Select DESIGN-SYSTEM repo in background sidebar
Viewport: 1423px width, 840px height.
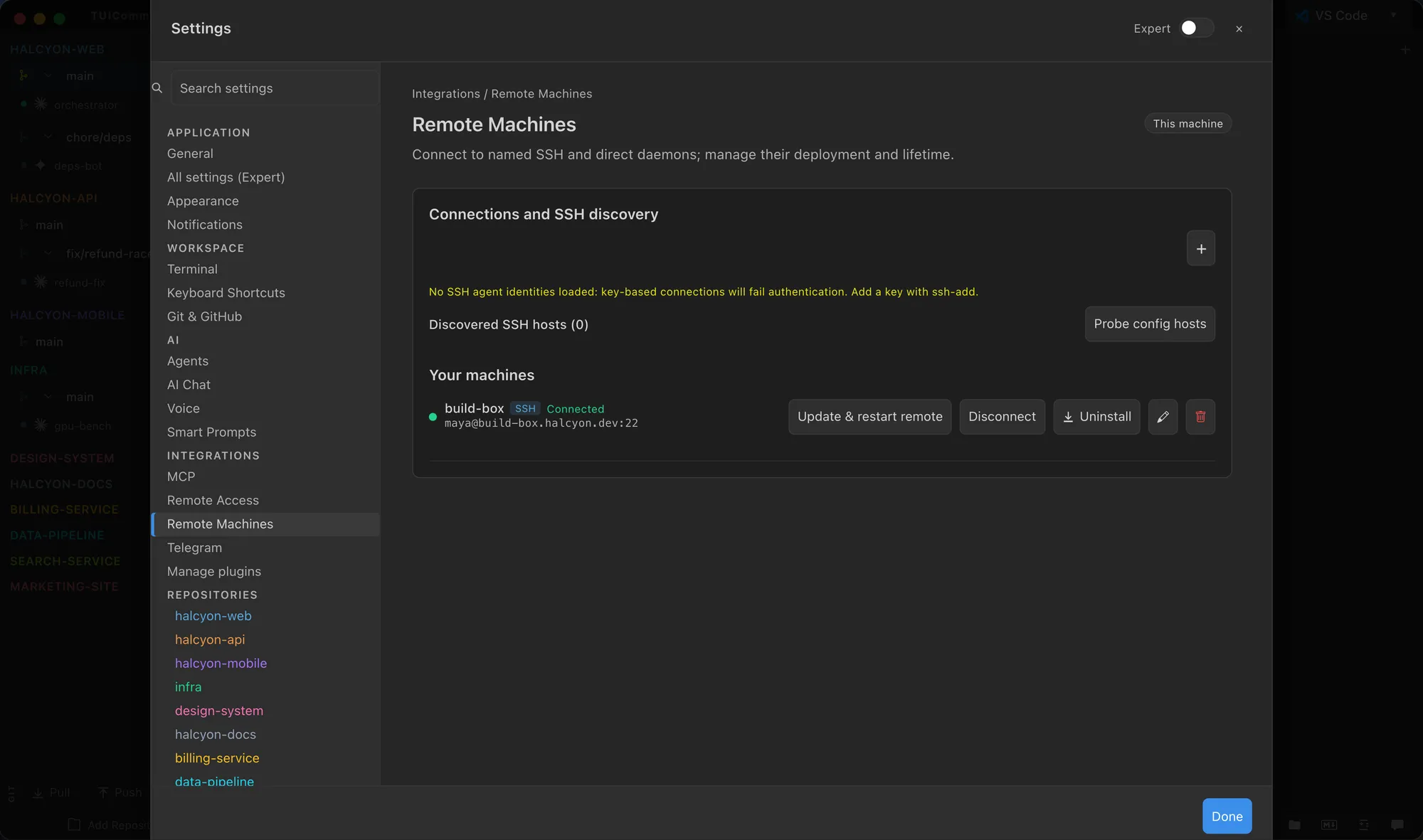62,458
